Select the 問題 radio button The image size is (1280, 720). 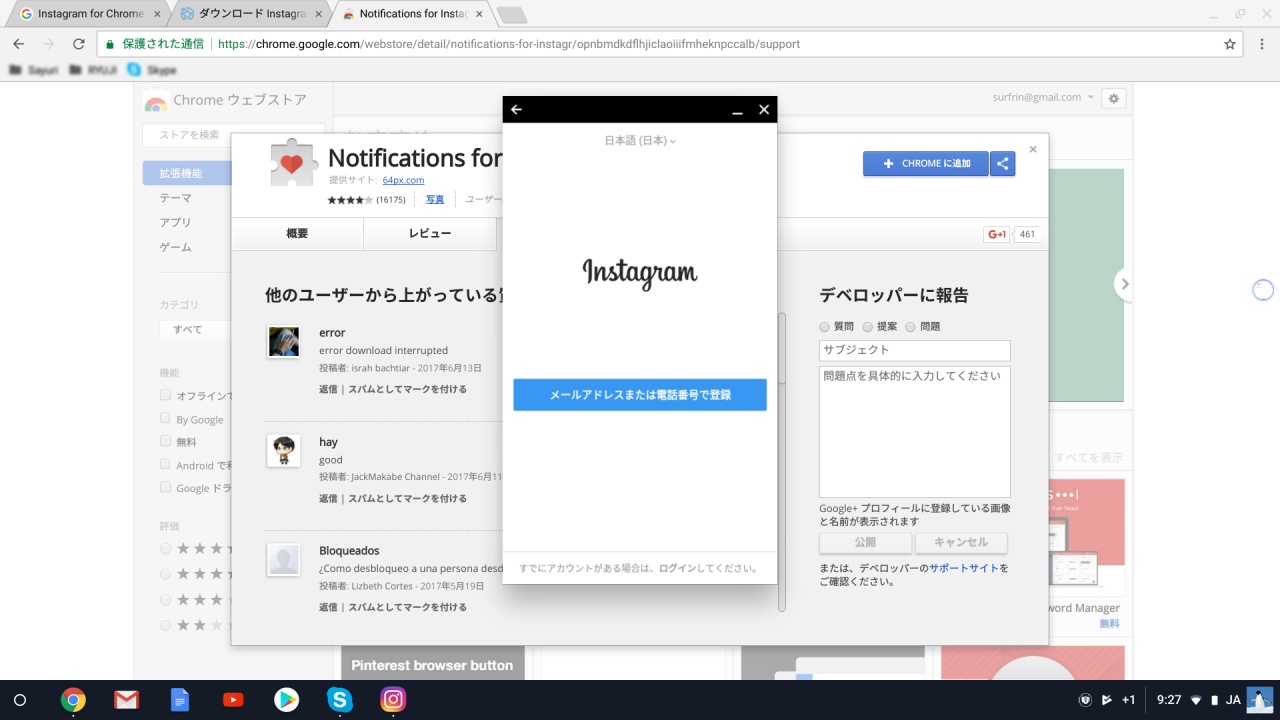coord(910,327)
